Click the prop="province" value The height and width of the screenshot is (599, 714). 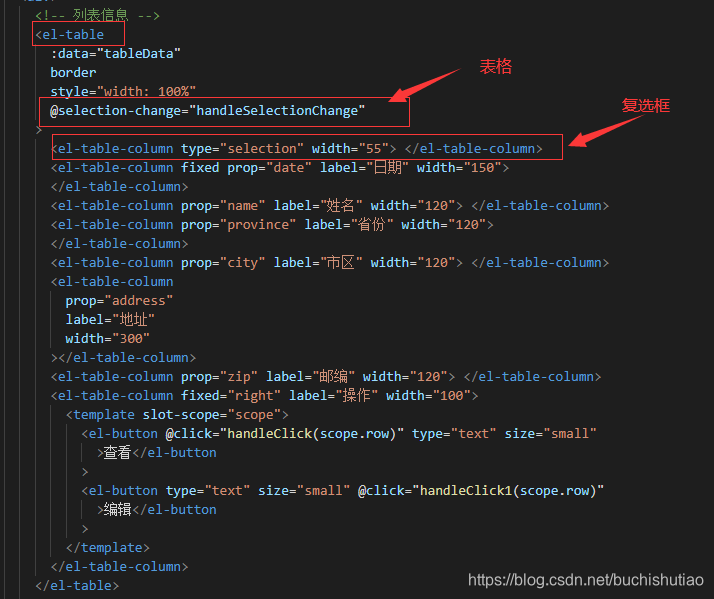[258, 225]
